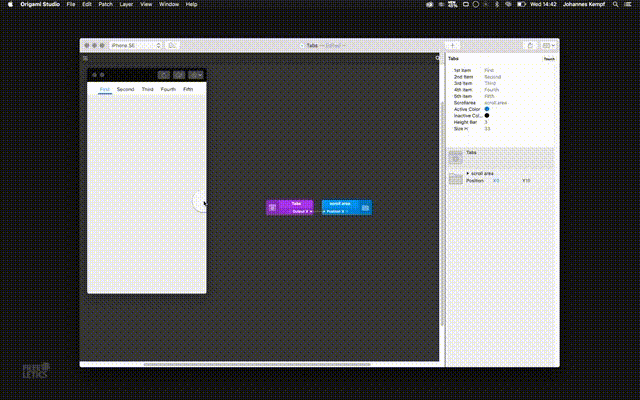Viewport: 640px width, 400px height.
Task: Click the layer icon on scroll area patch
Action: coord(365,208)
